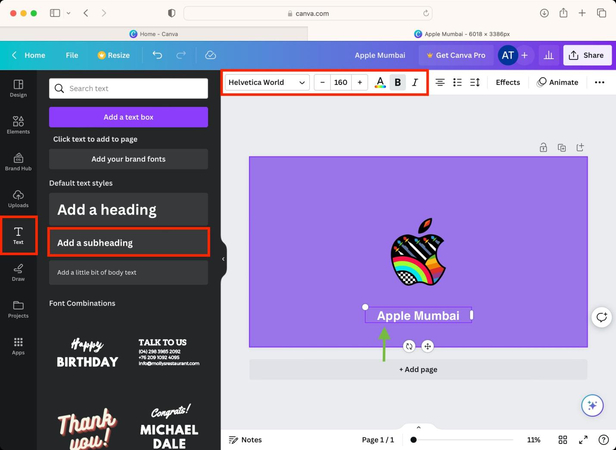Redo the last action
This screenshot has width=616, height=450.
coord(181,55)
